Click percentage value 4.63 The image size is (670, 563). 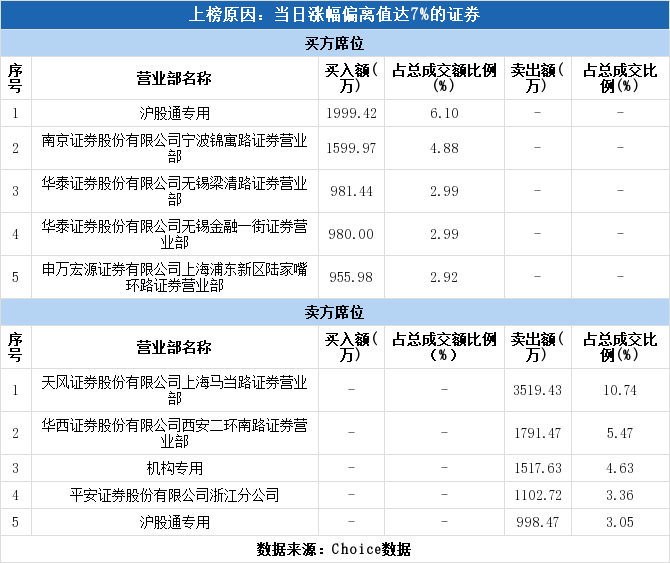pyautogui.click(x=620, y=468)
